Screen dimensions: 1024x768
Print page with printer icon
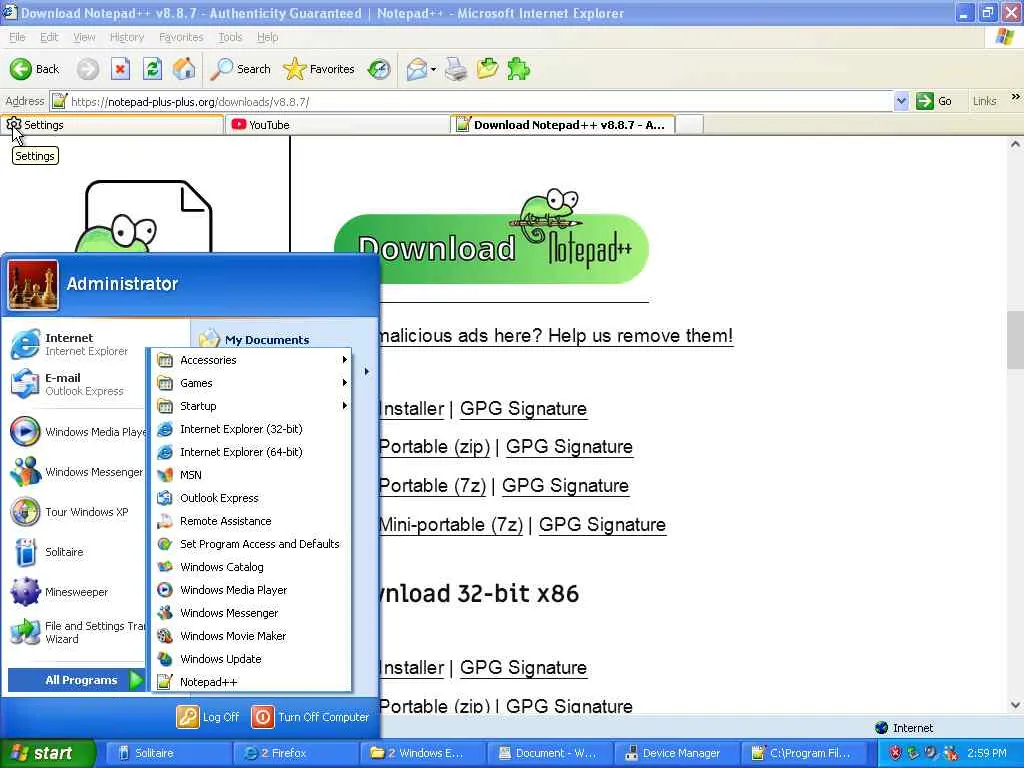coord(456,69)
